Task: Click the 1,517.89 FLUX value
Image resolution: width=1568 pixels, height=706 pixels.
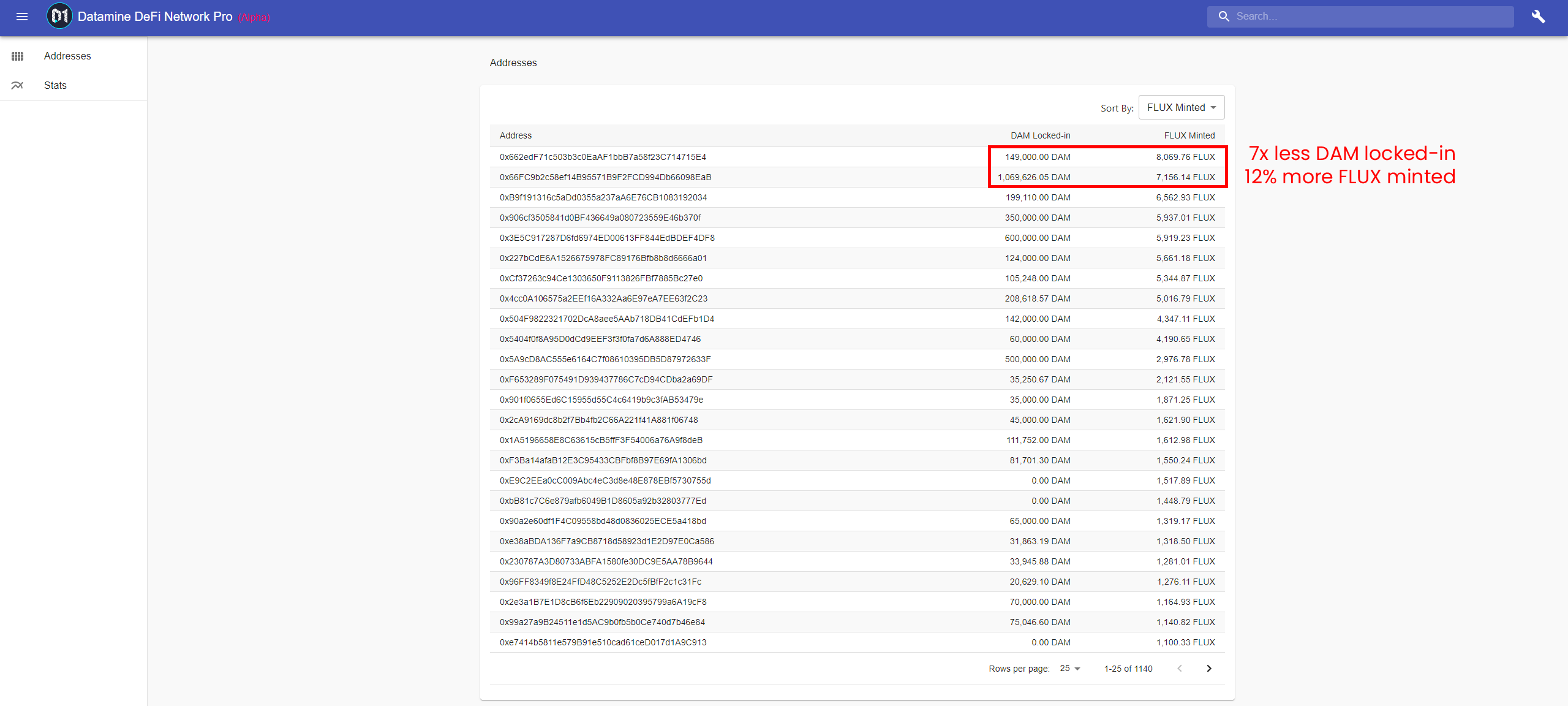Action: point(1186,480)
